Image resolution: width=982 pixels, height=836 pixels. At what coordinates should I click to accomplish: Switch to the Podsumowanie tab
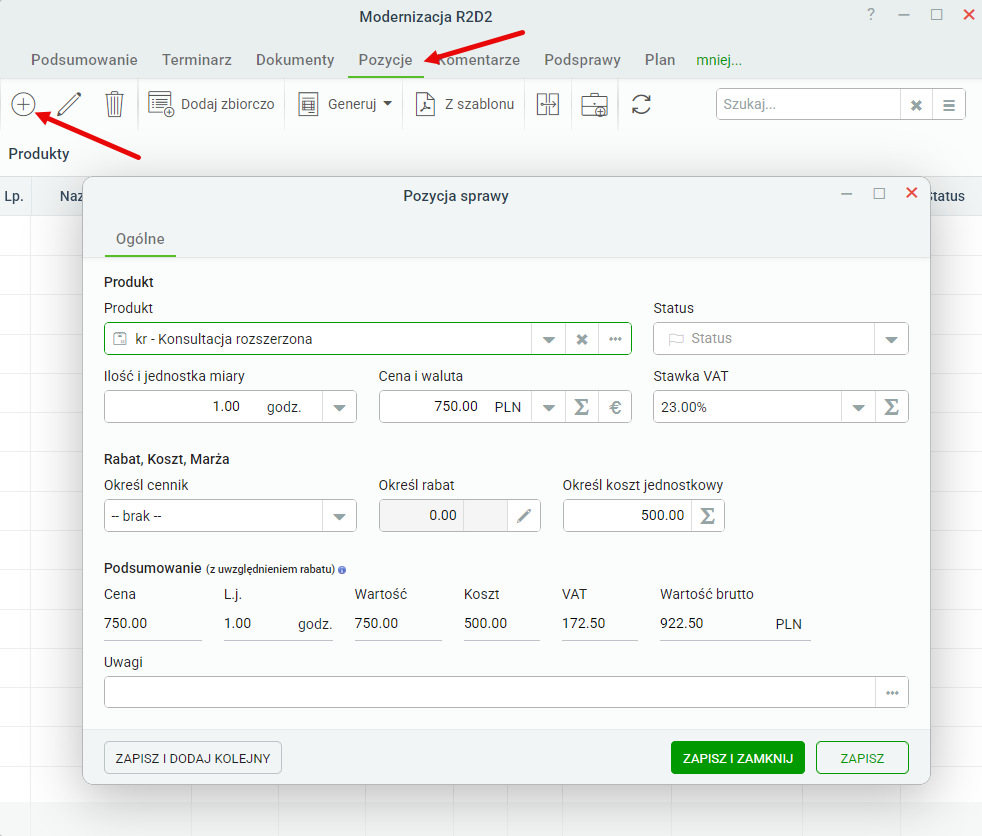(85, 59)
